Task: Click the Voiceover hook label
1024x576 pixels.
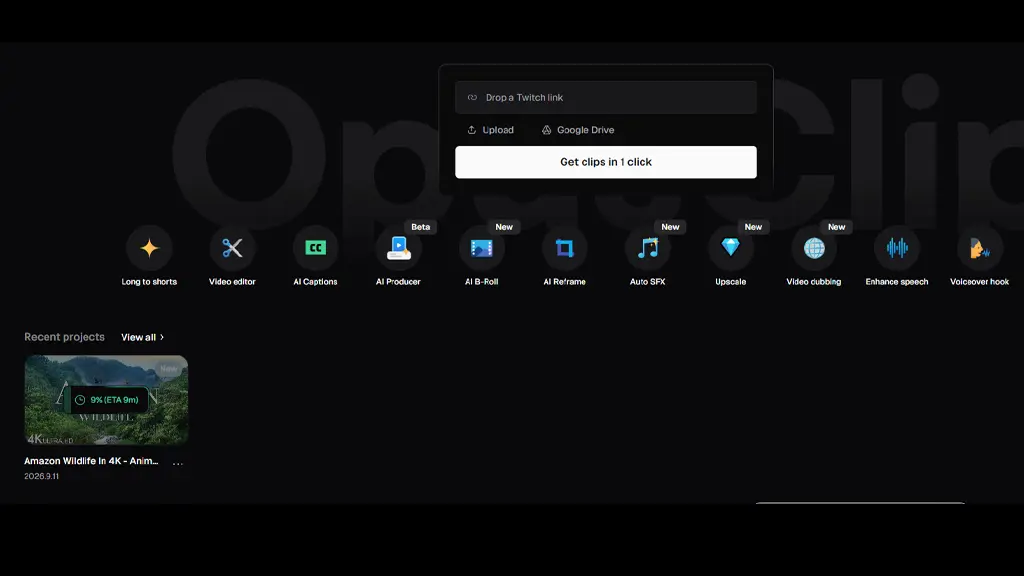Action: pos(980,281)
